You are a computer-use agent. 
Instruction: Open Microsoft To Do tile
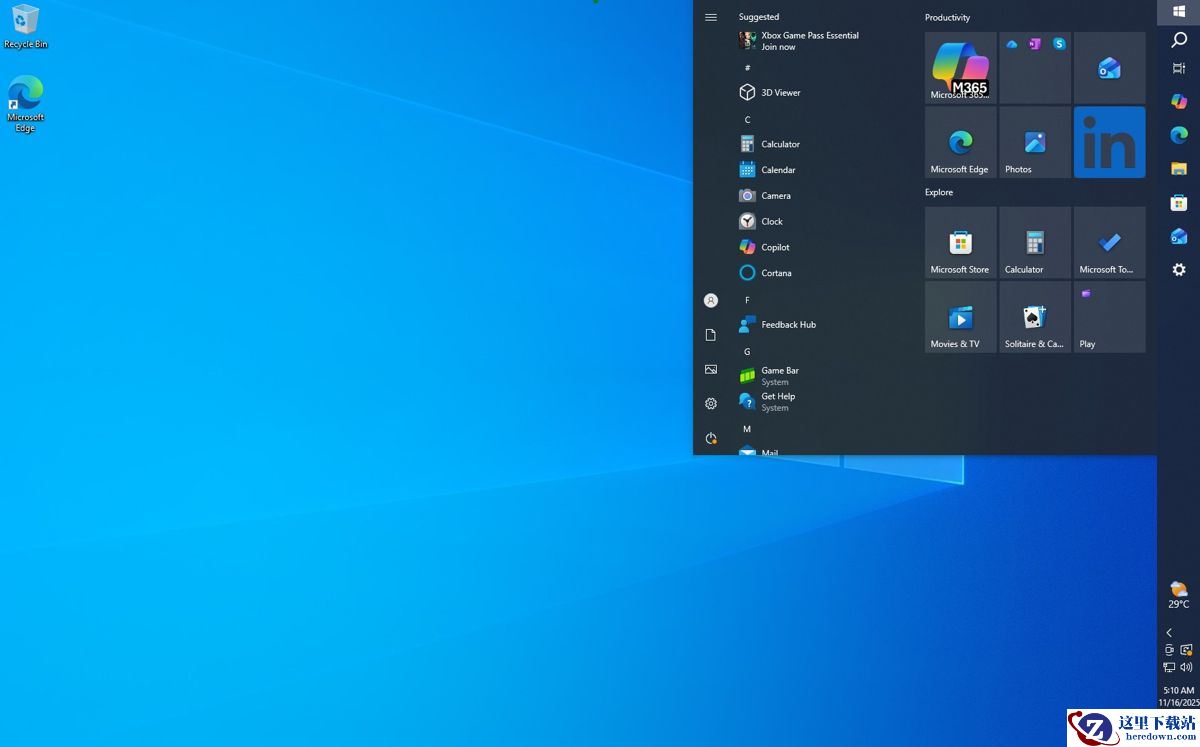[1109, 242]
